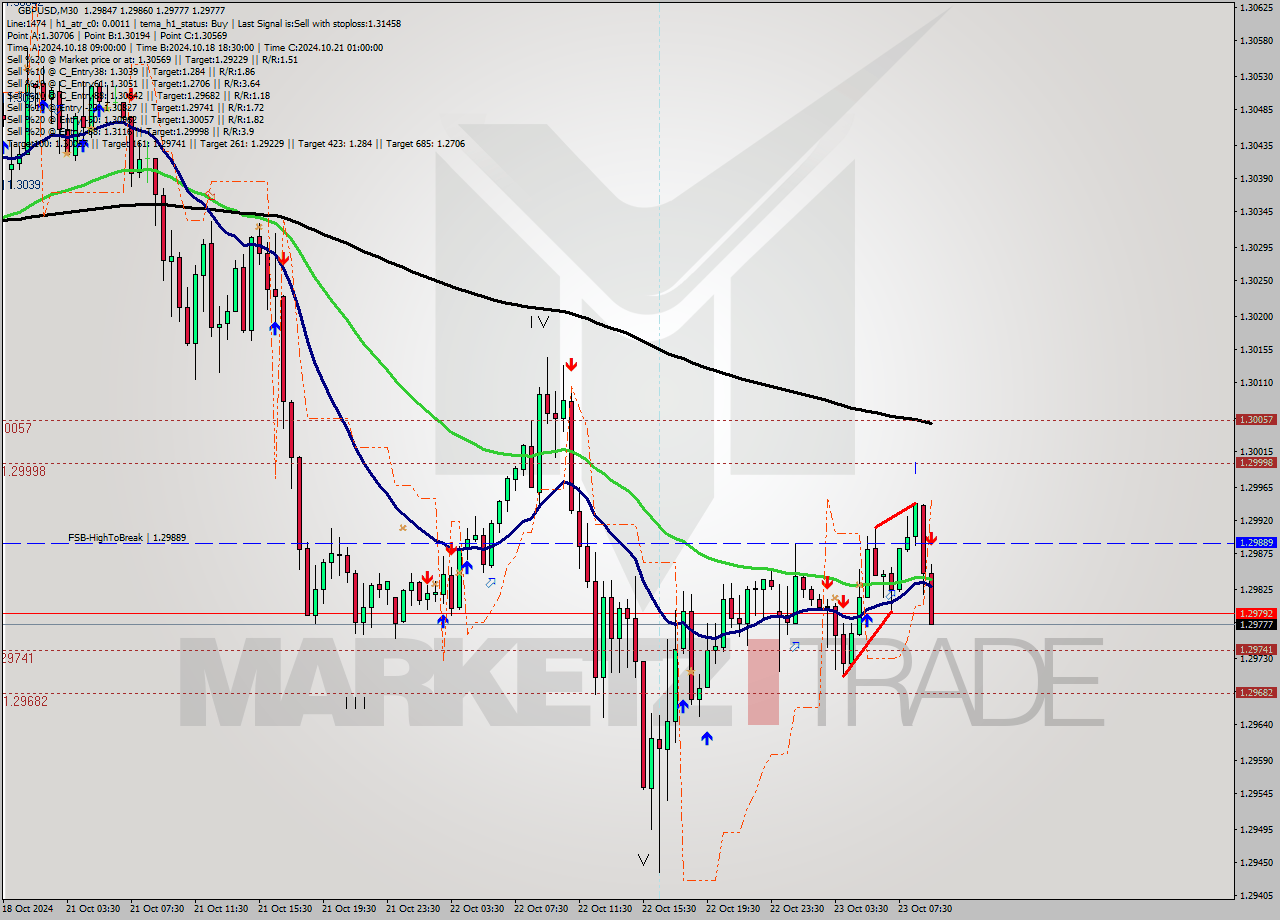Screen dimensions: 1280x920
Task: Click the '23 Oct 07:30' time label
Action: click(x=925, y=909)
